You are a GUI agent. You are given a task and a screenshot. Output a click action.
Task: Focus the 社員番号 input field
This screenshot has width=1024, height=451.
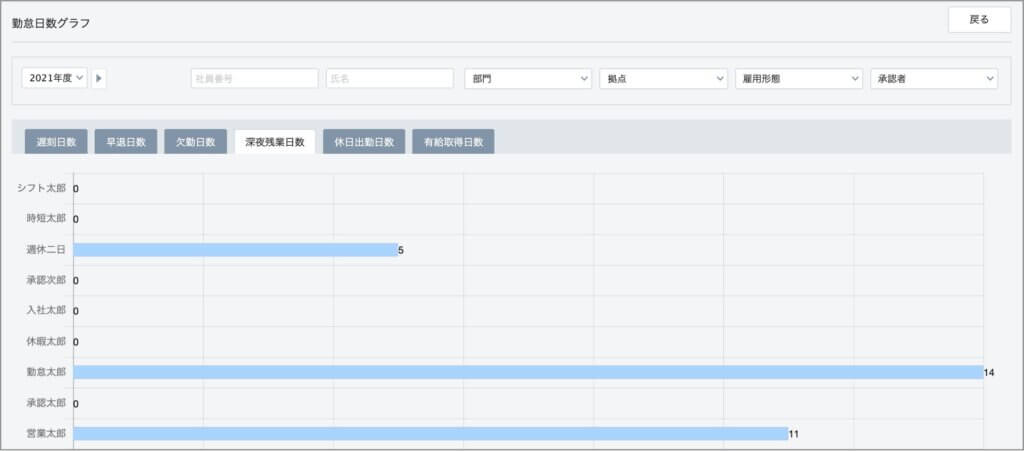click(x=254, y=78)
